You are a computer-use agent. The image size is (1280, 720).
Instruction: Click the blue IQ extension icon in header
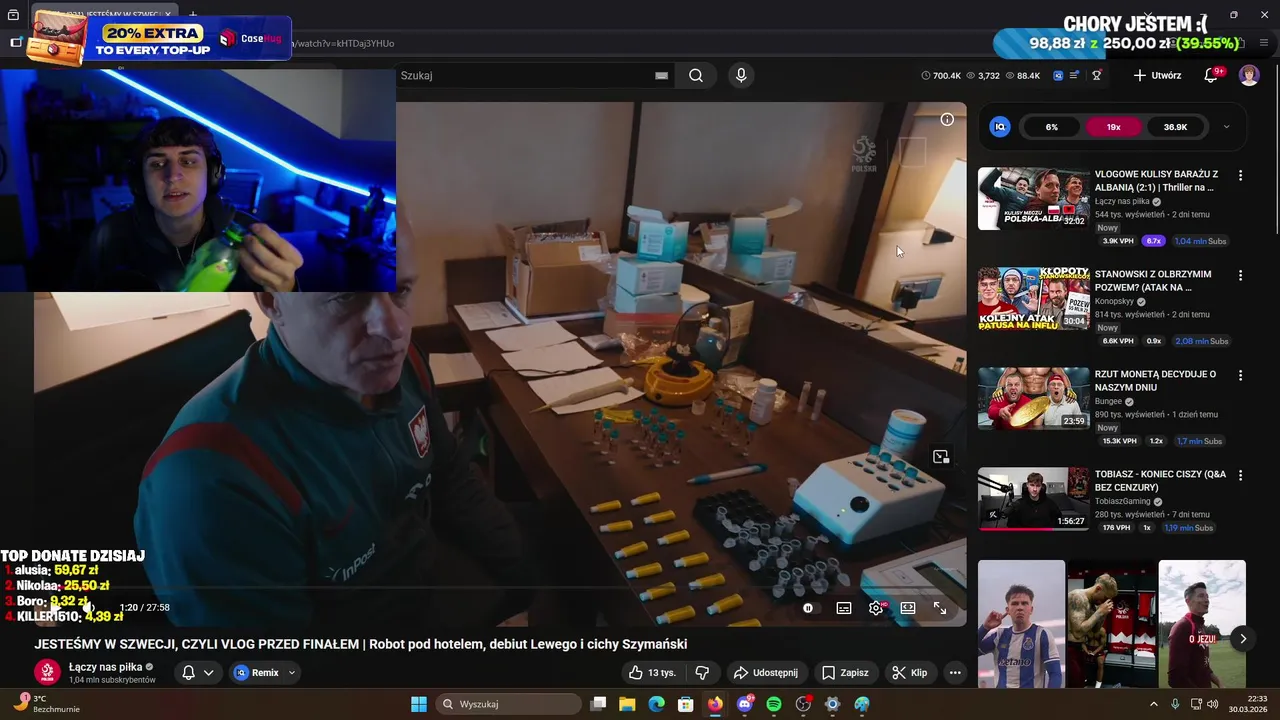point(1058,75)
